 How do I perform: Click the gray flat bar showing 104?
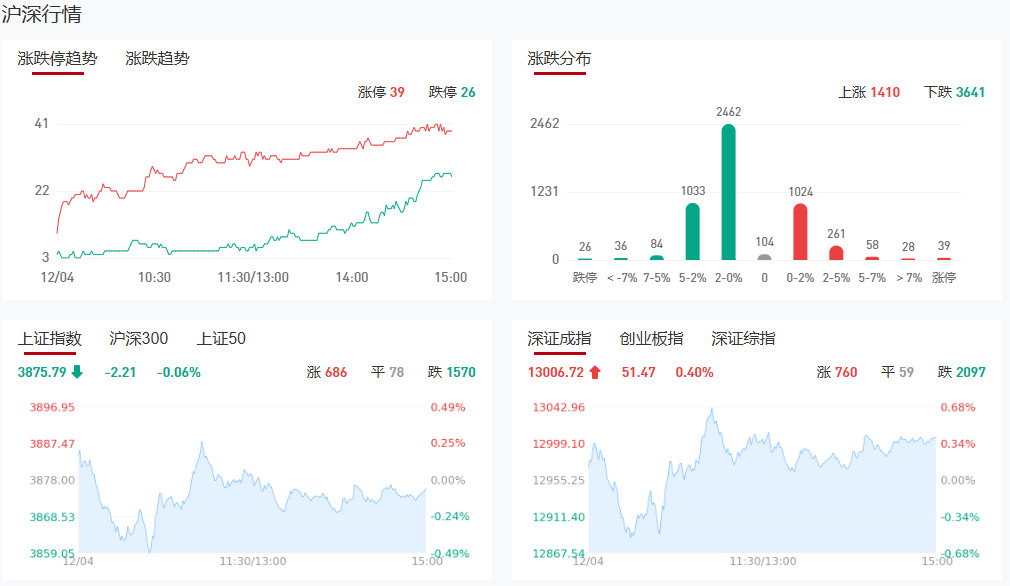pos(764,257)
